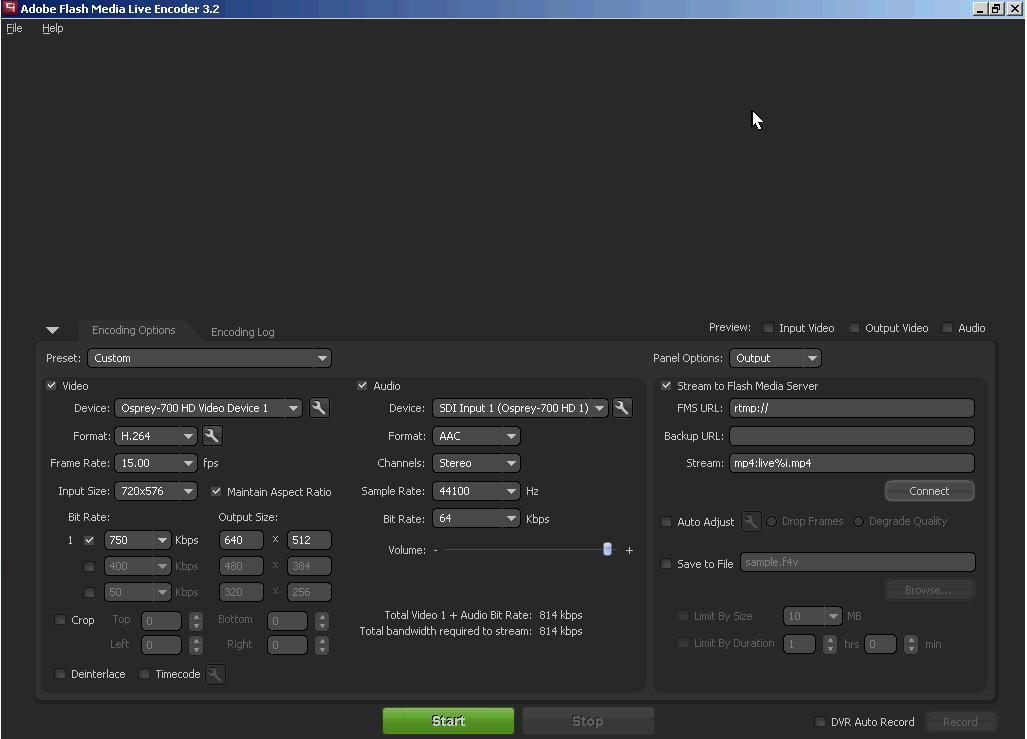Enable Audio preview checkbox
The width and height of the screenshot is (1027, 739).
click(947, 328)
